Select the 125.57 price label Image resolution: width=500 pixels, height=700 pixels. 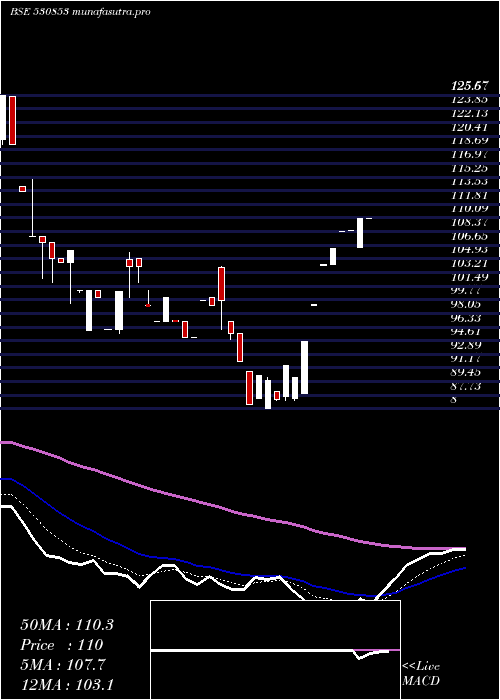470,85
